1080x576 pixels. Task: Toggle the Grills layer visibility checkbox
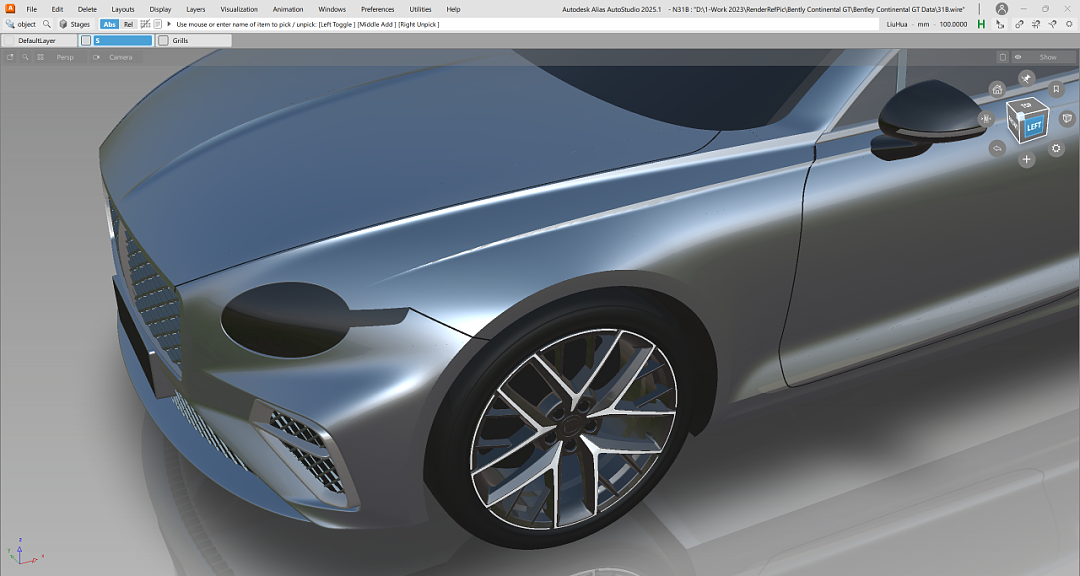(x=163, y=41)
